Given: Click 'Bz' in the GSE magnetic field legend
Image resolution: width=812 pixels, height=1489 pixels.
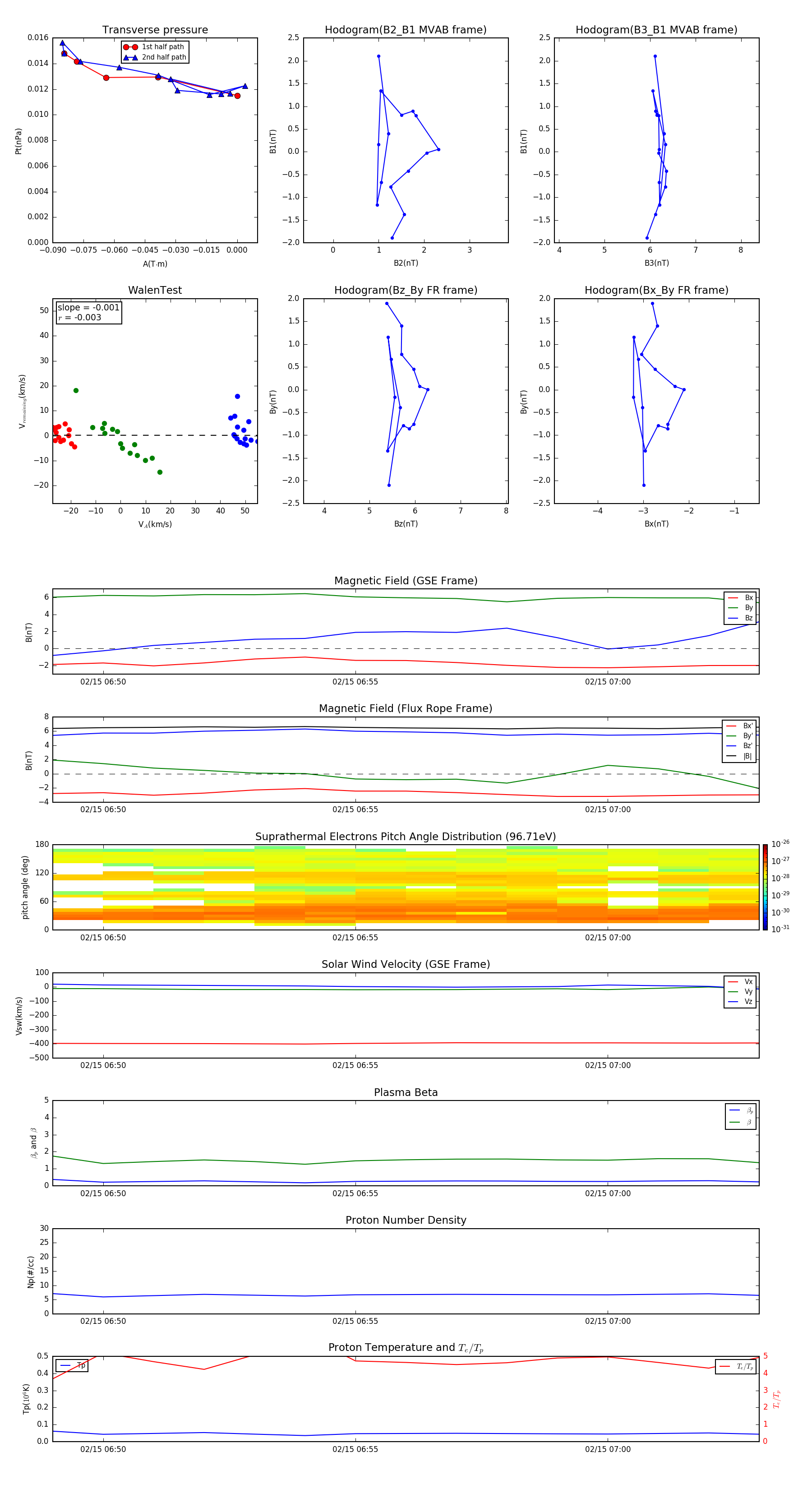Looking at the screenshot, I should 748,618.
